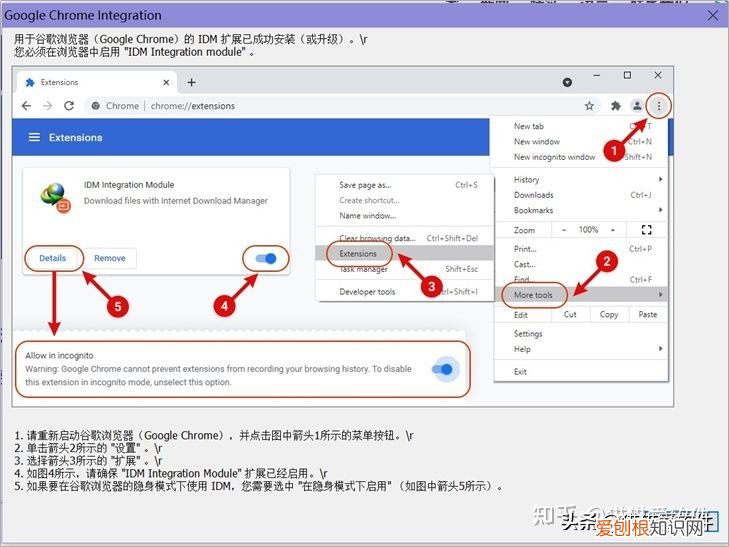Close the embedded Chrome window
The height and width of the screenshot is (547, 729).
click(657, 75)
